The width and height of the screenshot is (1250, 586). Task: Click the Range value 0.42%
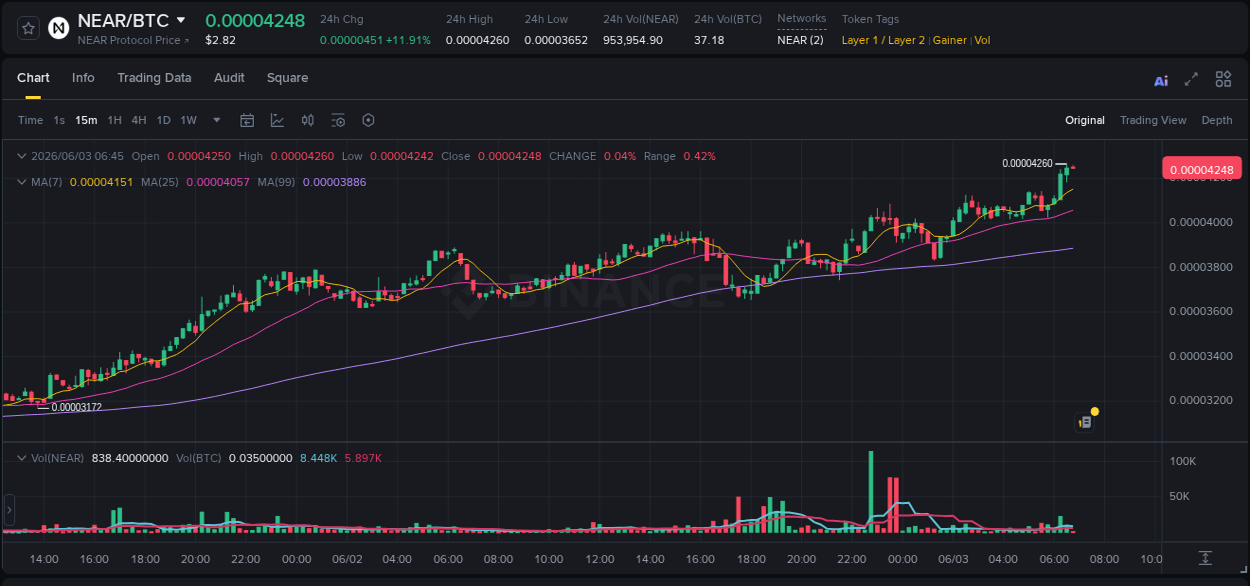tap(699, 156)
